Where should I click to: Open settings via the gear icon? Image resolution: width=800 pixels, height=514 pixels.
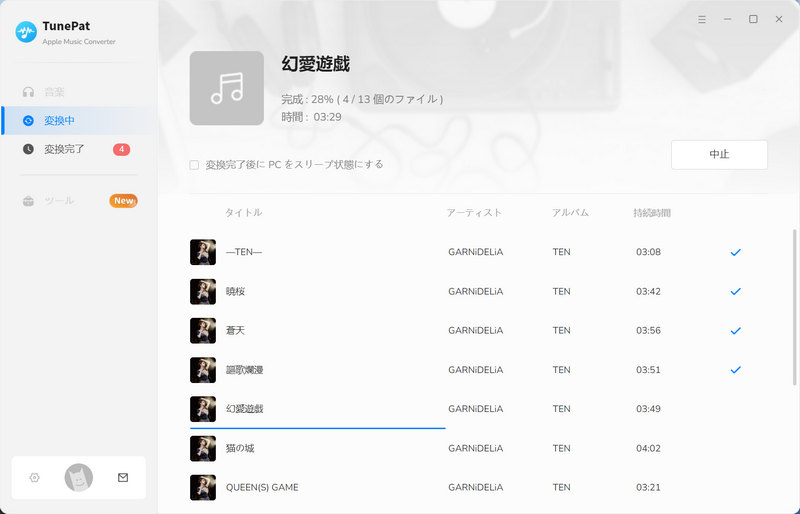click(34, 478)
